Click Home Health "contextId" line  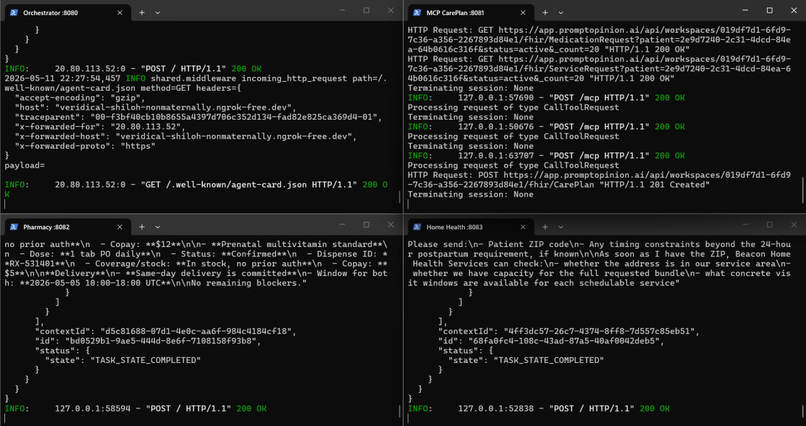pyautogui.click(x=568, y=331)
